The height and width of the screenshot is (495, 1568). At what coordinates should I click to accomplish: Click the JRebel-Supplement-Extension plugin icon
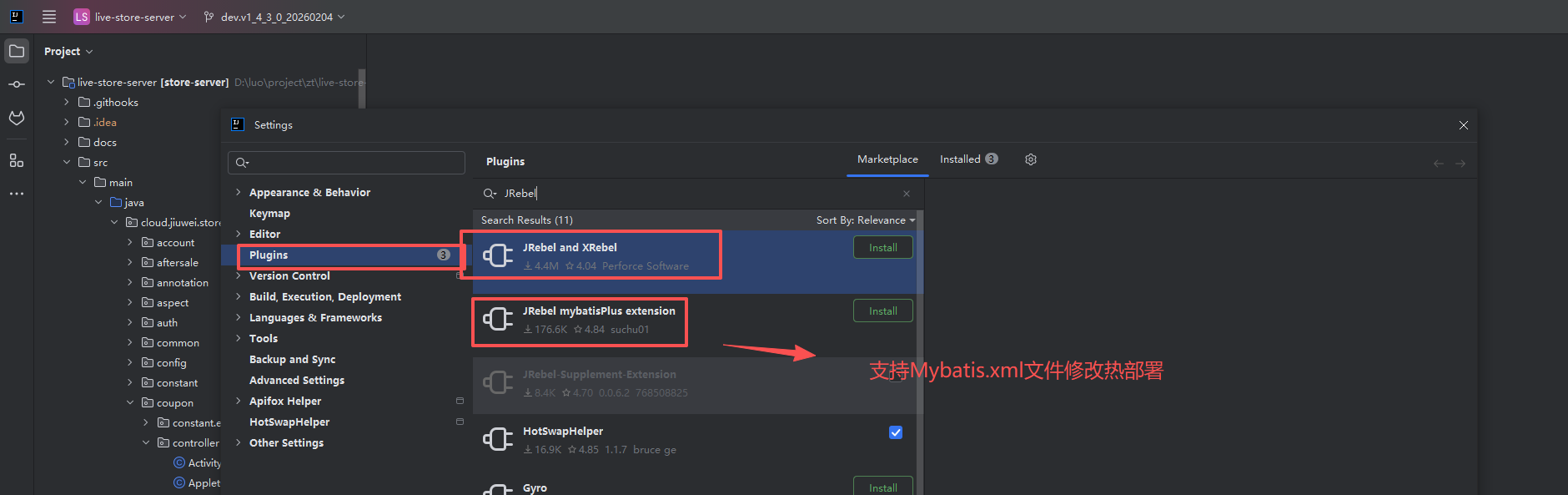coord(498,382)
